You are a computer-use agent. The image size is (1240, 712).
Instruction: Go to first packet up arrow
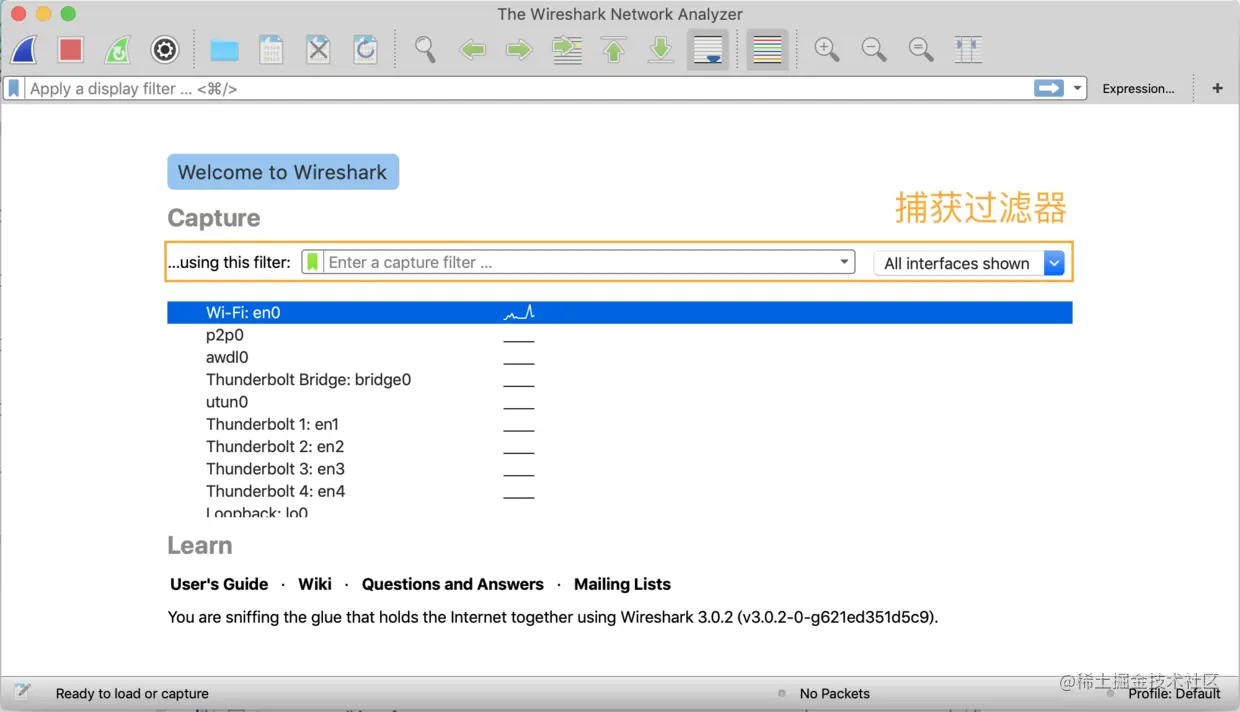(614, 49)
